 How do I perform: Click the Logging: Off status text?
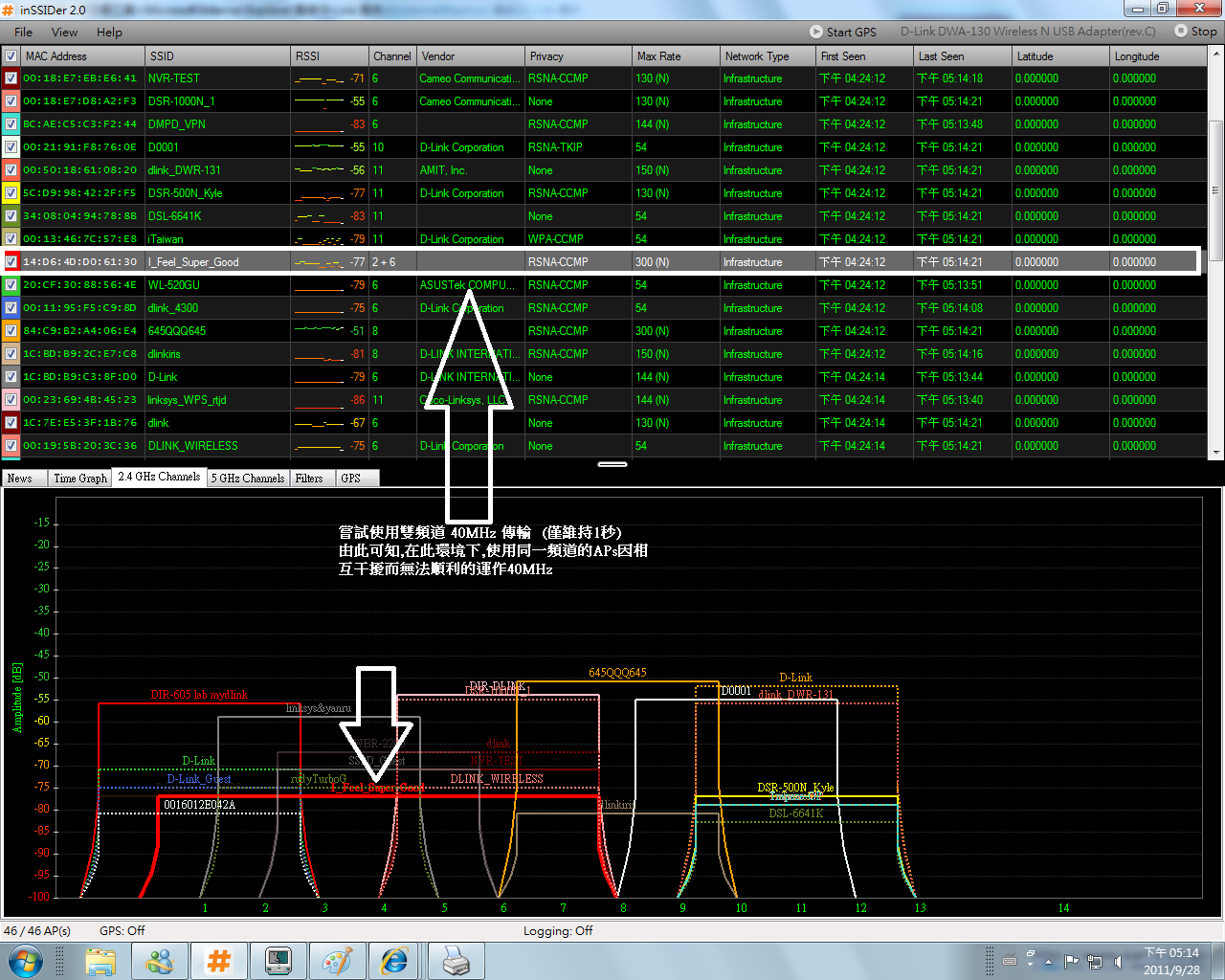coord(558,930)
